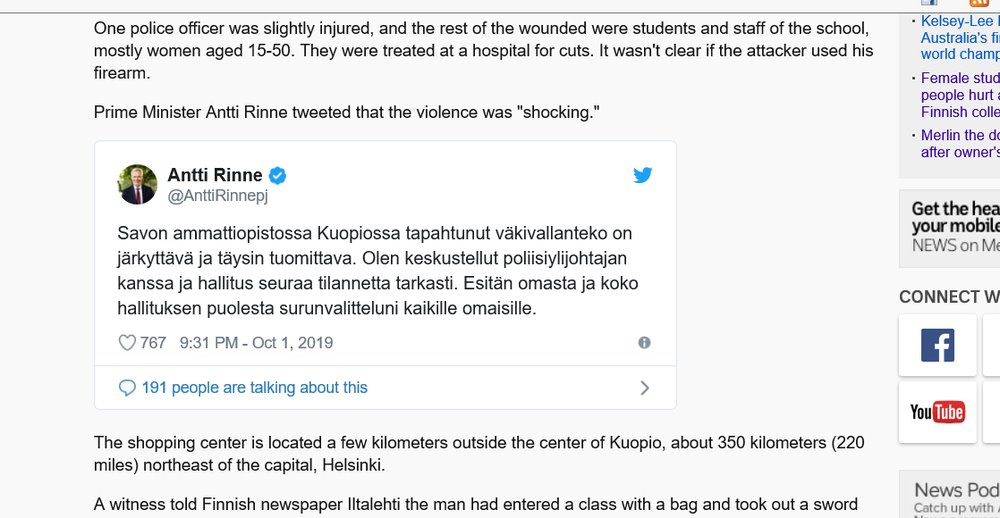Open the Antti Rinne display name link
The width and height of the screenshot is (1000, 518).
[215, 175]
